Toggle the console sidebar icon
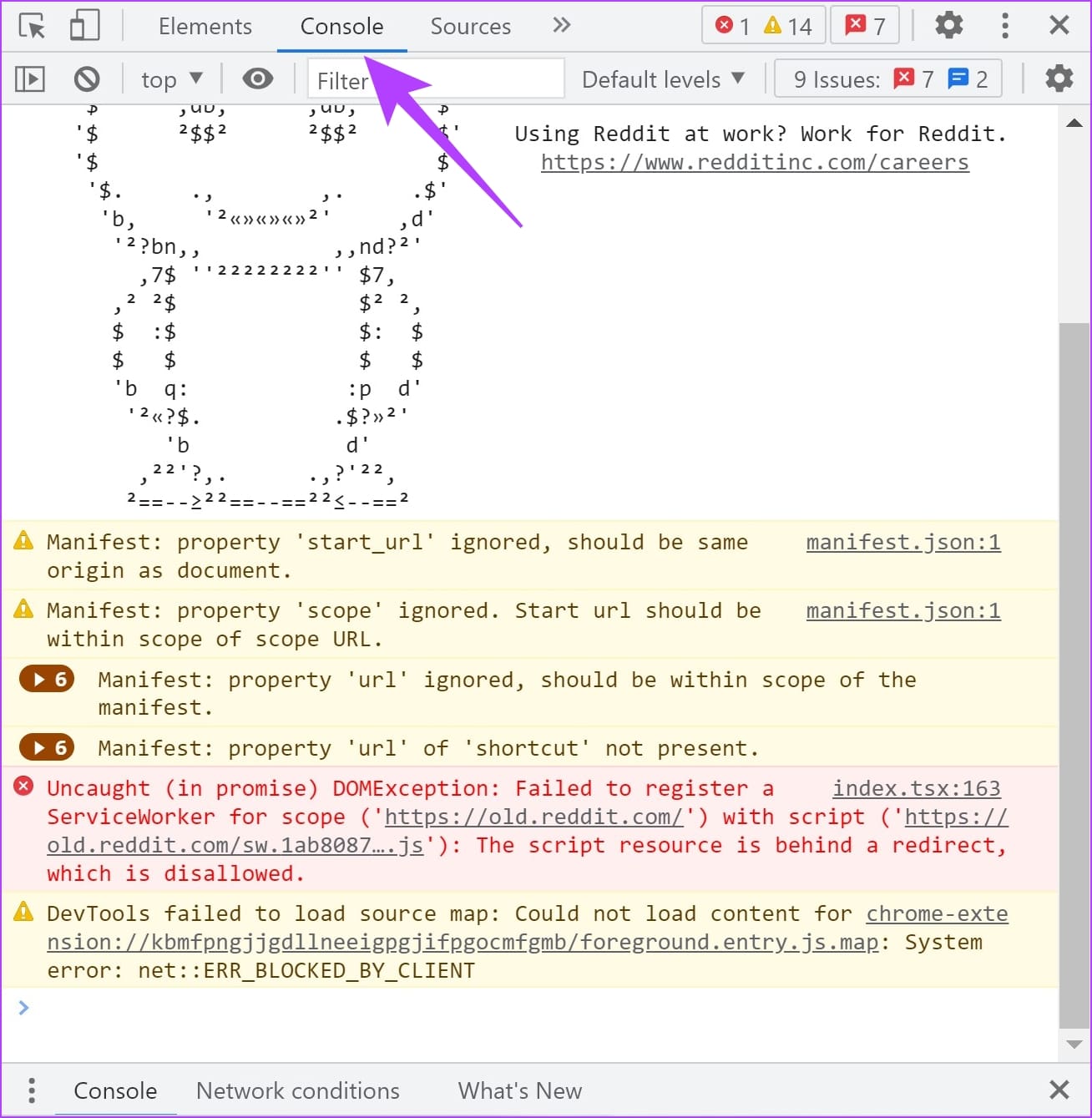 [30, 79]
